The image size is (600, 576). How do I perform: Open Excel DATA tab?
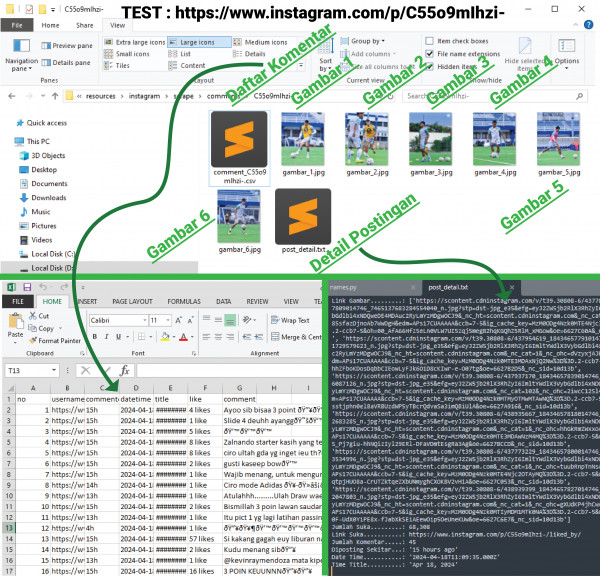tap(223, 301)
